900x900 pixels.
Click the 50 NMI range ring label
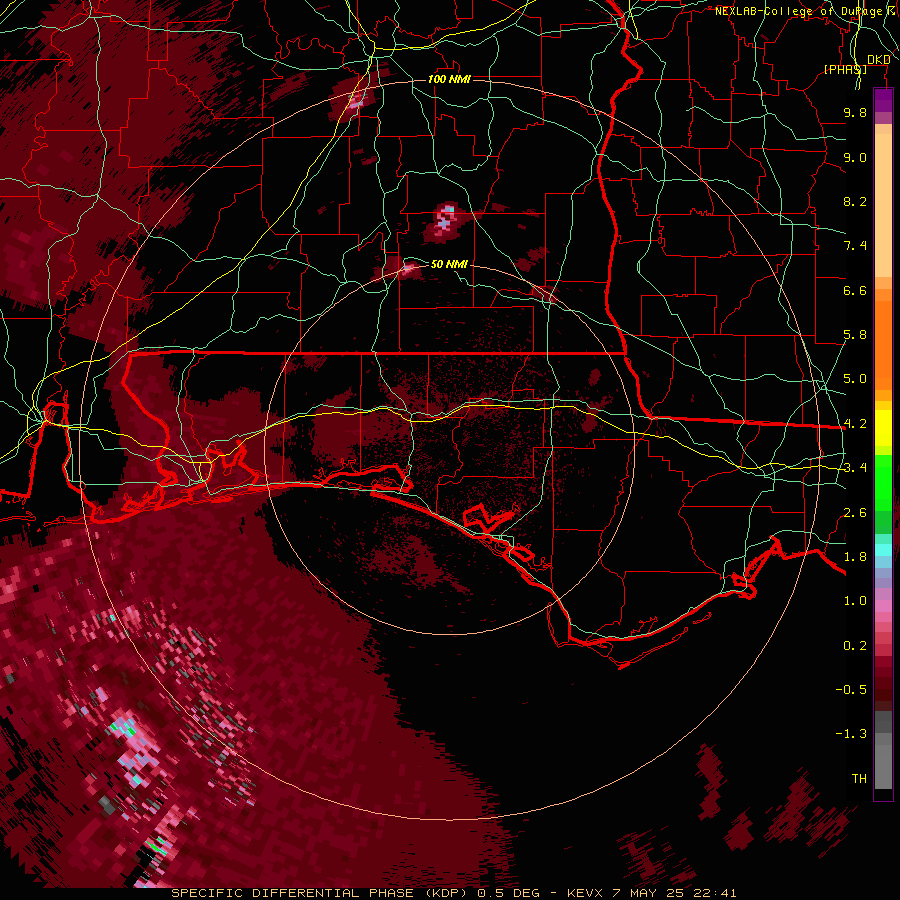[449, 264]
